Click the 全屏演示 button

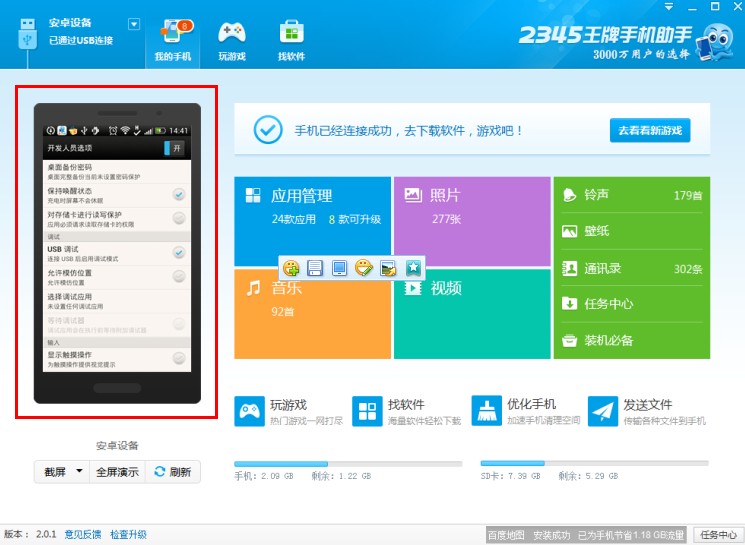pyautogui.click(x=117, y=472)
